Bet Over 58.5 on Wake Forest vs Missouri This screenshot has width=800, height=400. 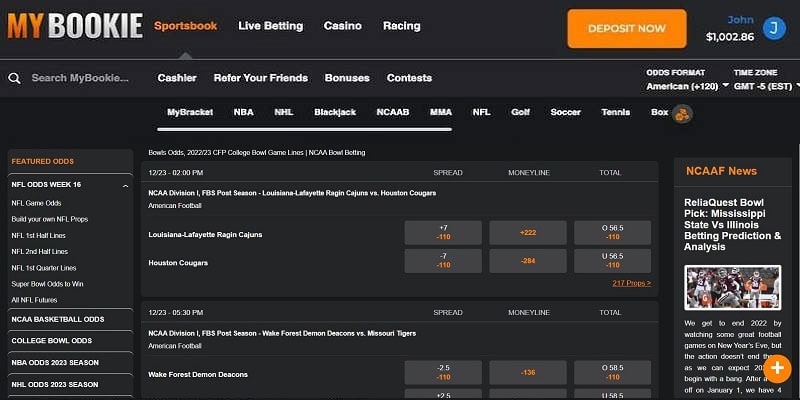[x=613, y=373]
